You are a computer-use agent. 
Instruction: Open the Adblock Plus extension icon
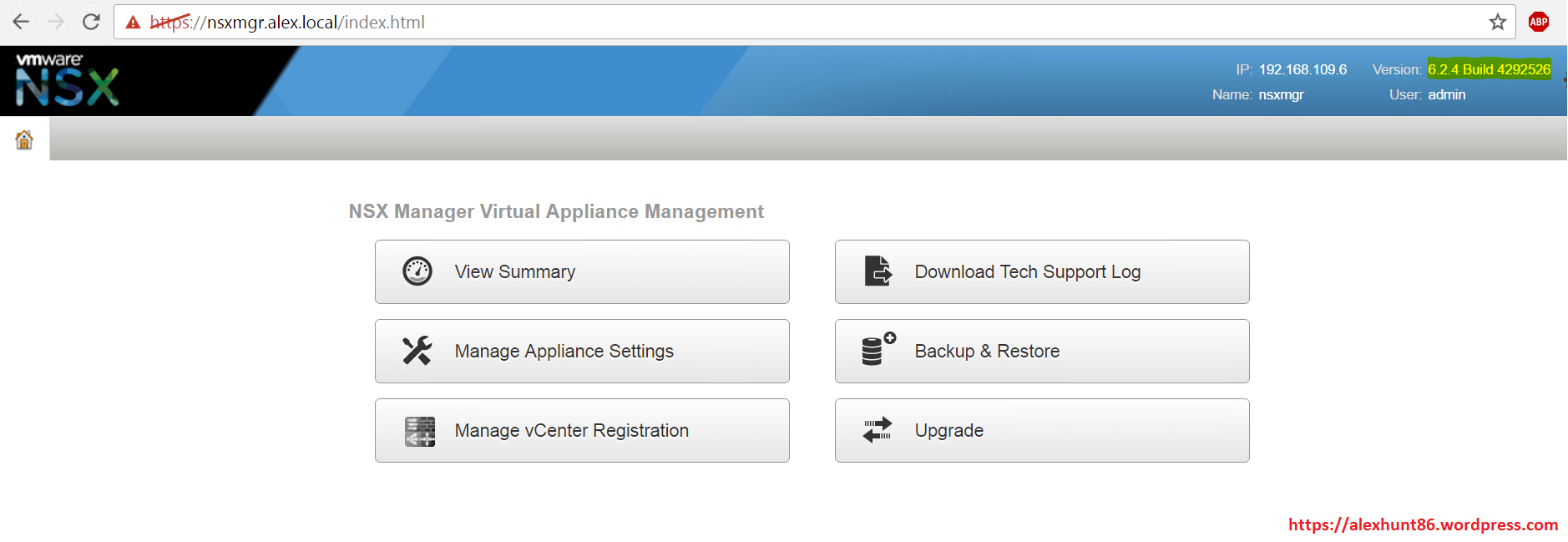pyautogui.click(x=1538, y=23)
